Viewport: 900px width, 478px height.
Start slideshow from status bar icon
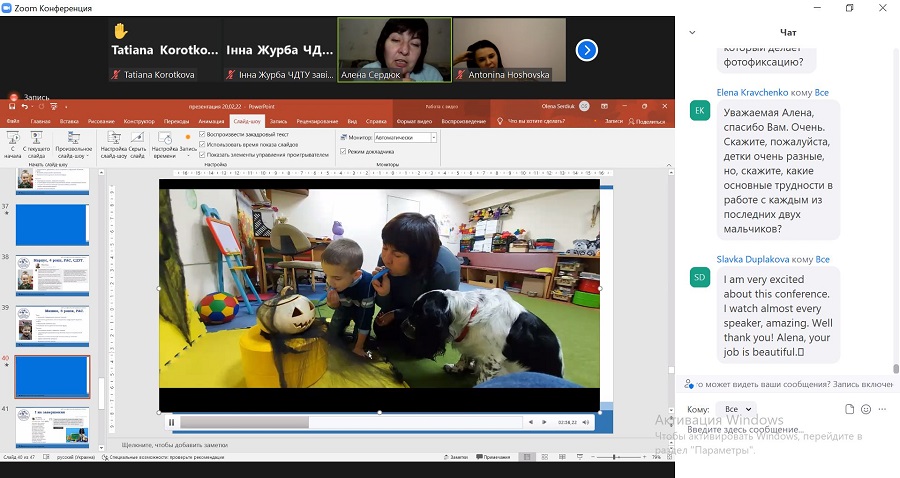tap(580, 457)
